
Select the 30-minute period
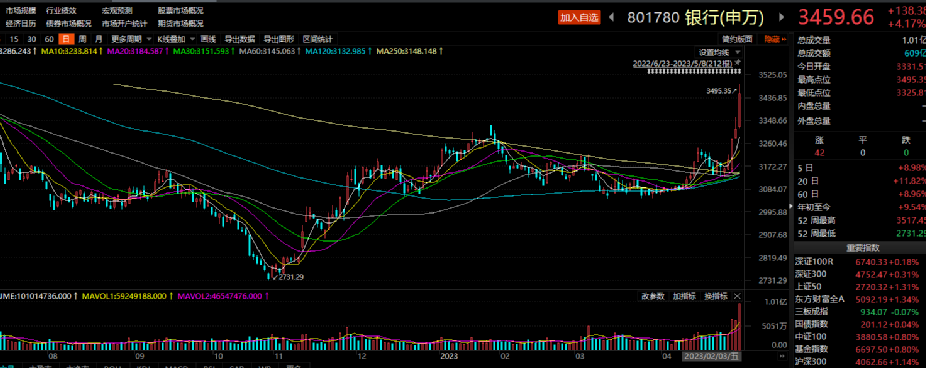click(x=32, y=40)
